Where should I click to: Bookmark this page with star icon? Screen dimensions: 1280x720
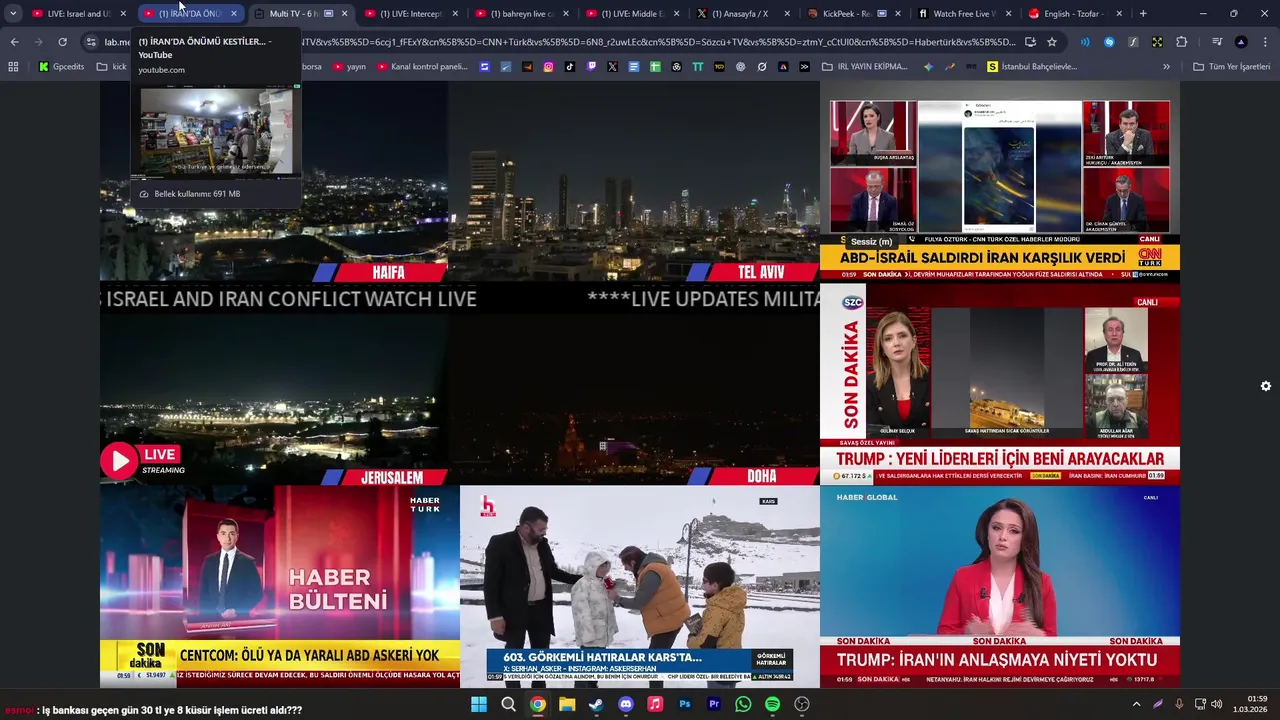coord(1052,42)
